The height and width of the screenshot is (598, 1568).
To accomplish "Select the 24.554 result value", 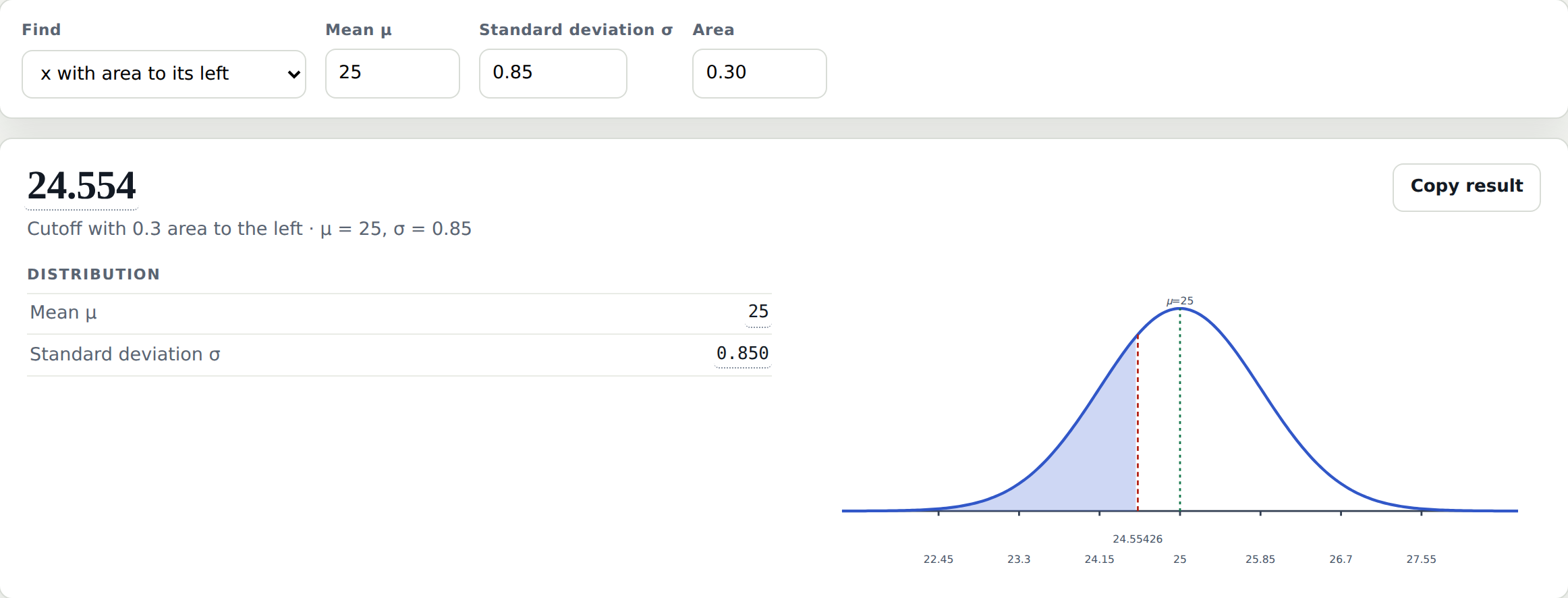I will click(x=82, y=186).
